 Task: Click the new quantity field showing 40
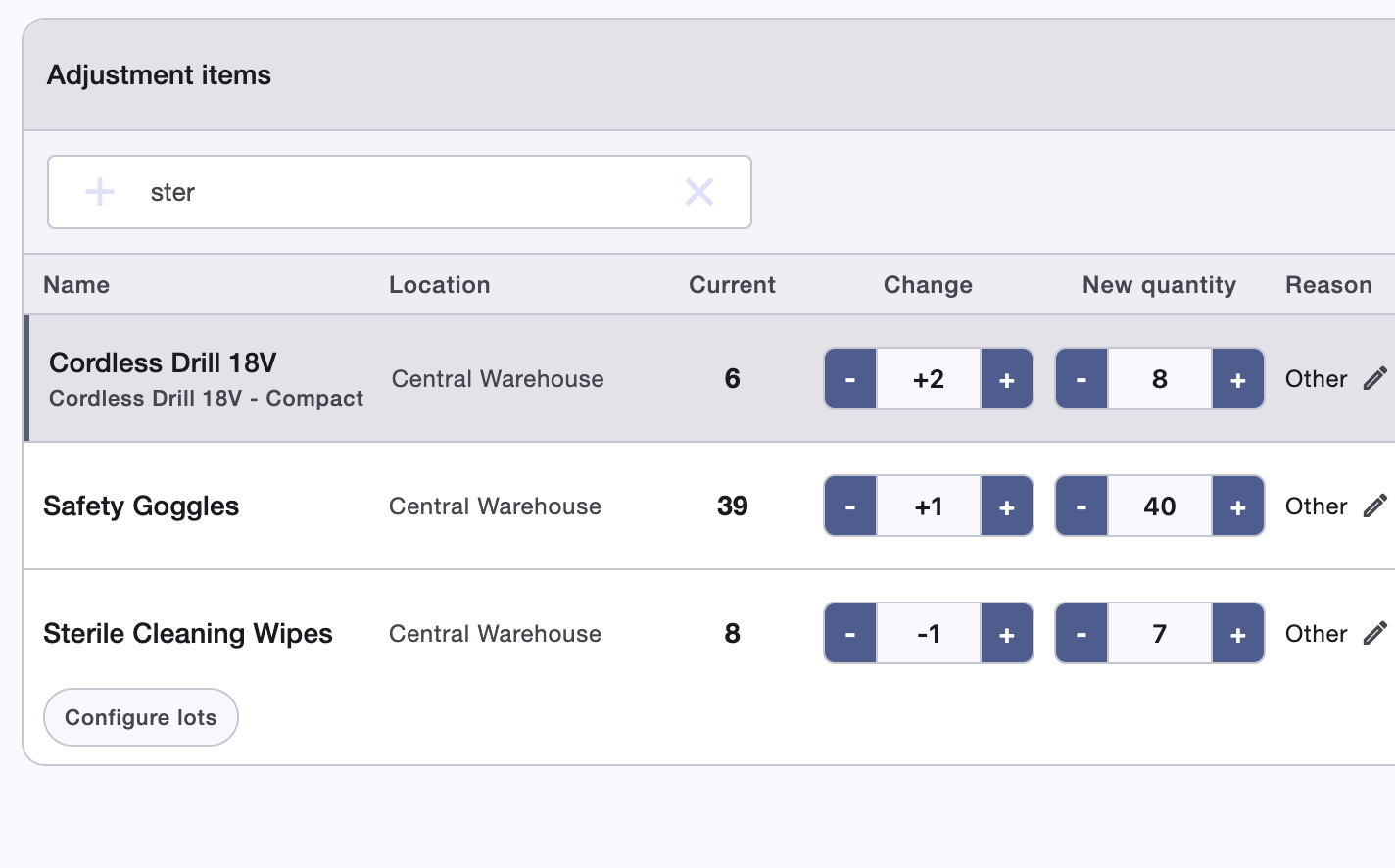1160,506
